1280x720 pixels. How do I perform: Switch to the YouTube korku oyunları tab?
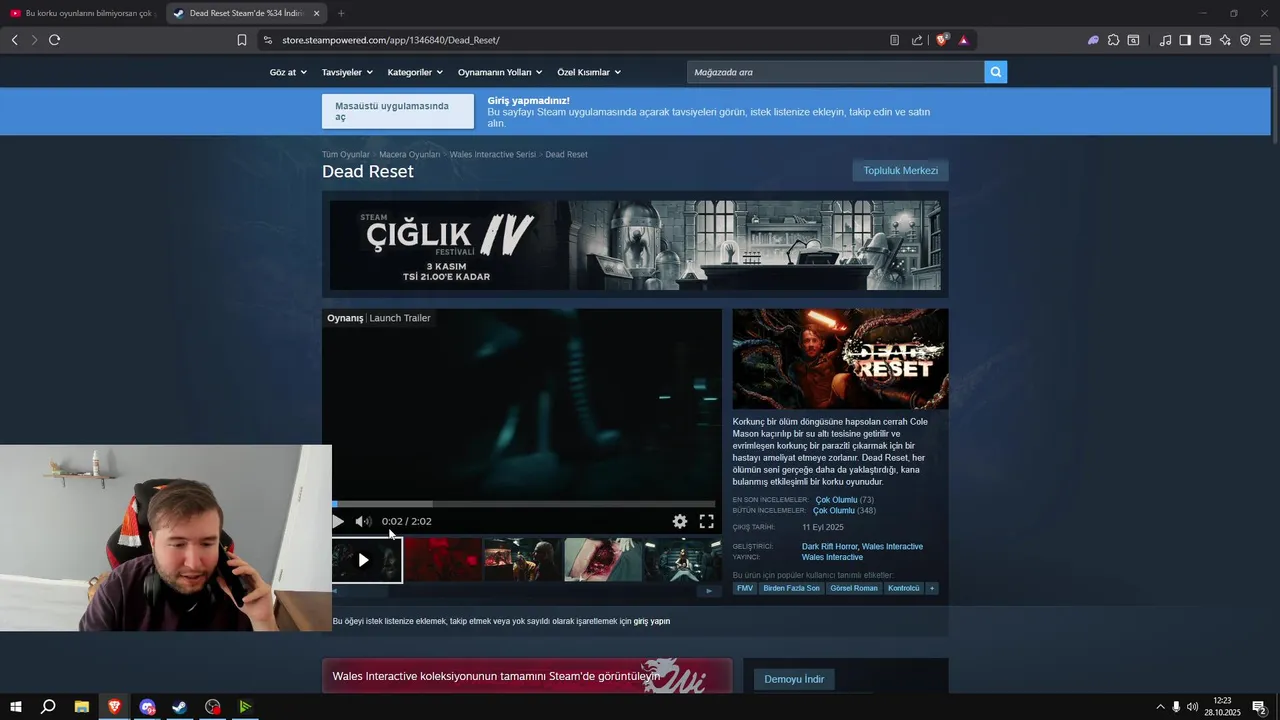82,13
